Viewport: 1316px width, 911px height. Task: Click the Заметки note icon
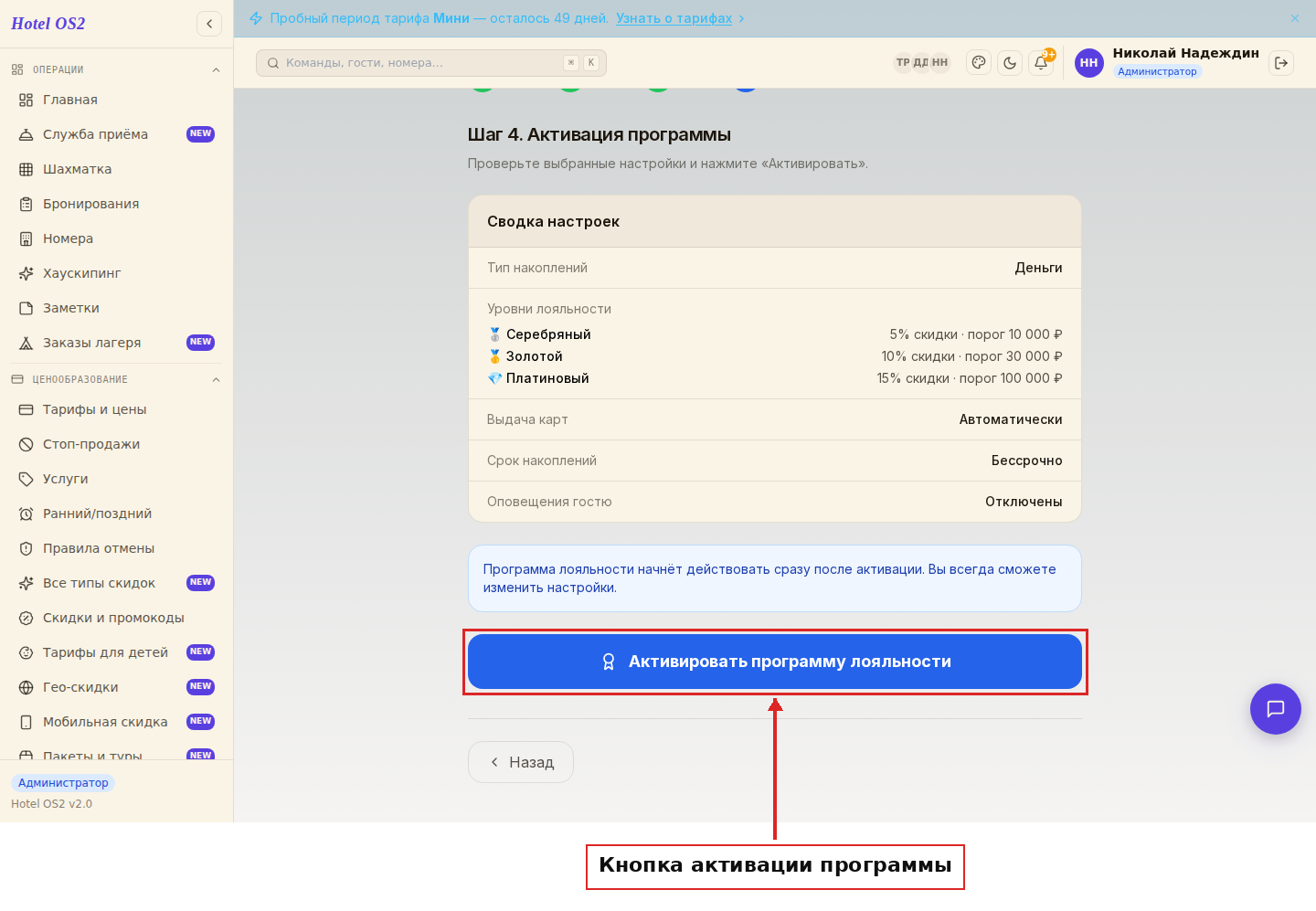pos(27,308)
